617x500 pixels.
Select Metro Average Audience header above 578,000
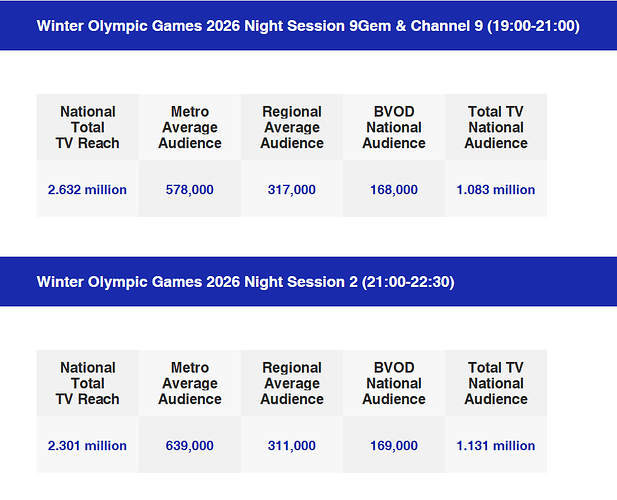point(190,127)
